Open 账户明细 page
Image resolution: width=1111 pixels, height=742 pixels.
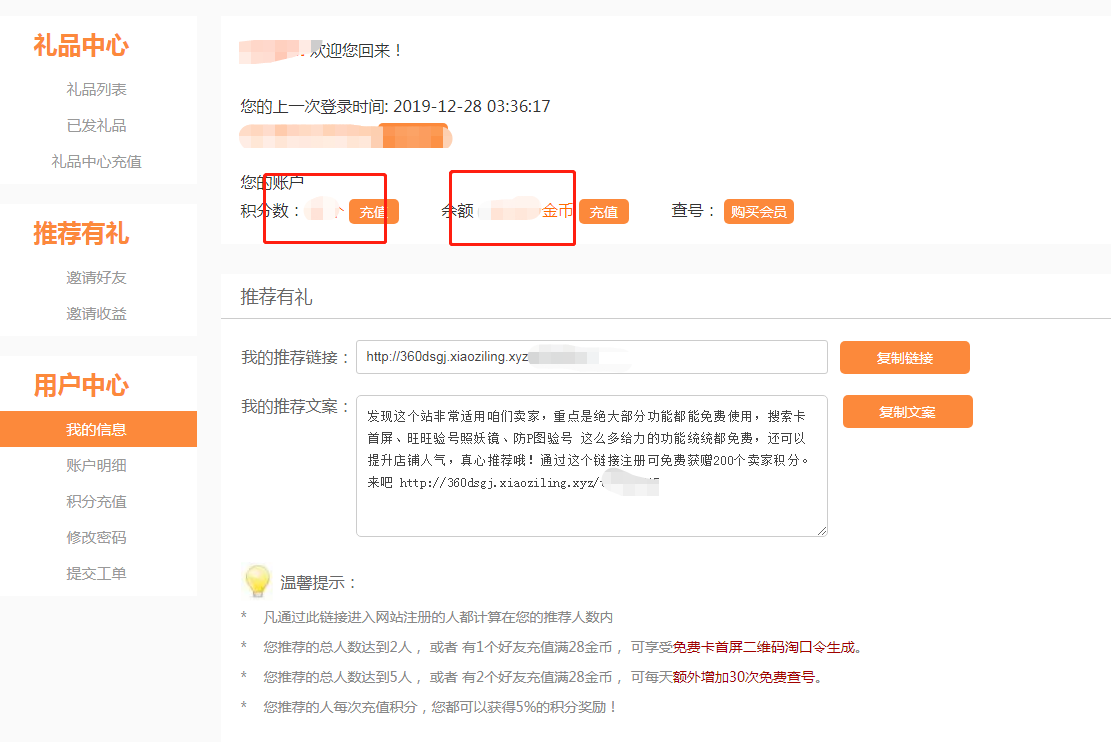click(97, 465)
